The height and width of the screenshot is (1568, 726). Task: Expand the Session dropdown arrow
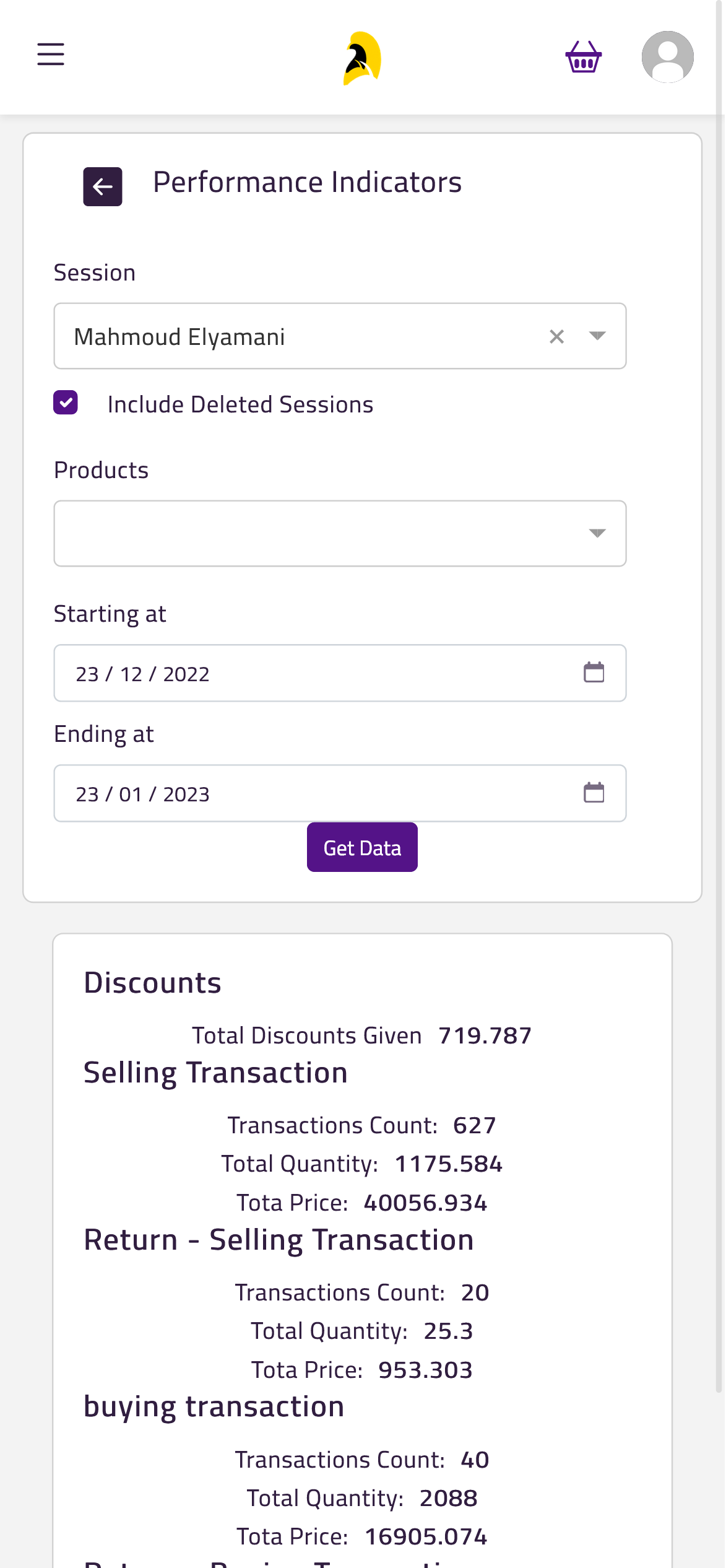click(x=597, y=336)
